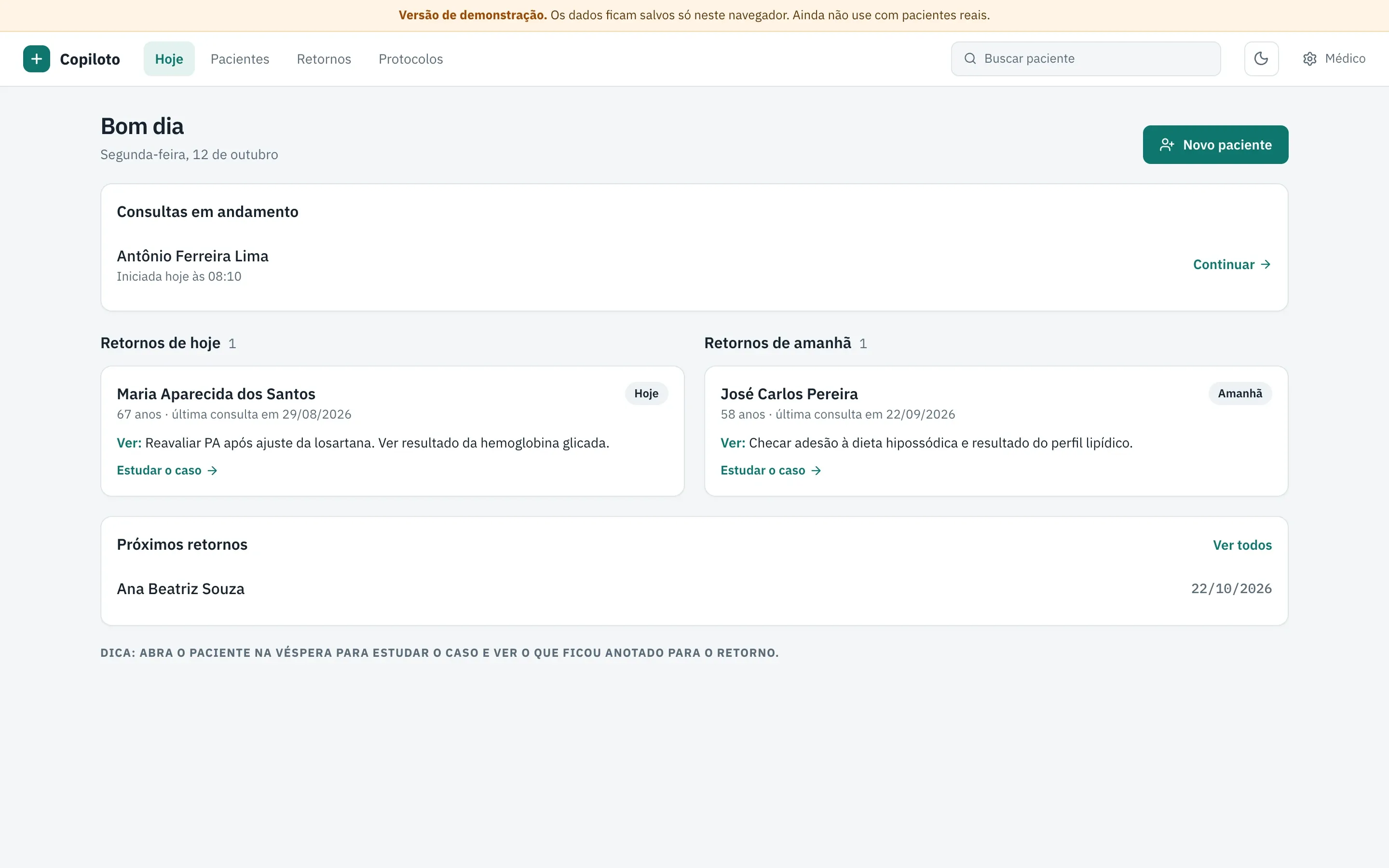Click Ver todos in Próximos retornos
The width and height of the screenshot is (1389, 868).
1242,545
